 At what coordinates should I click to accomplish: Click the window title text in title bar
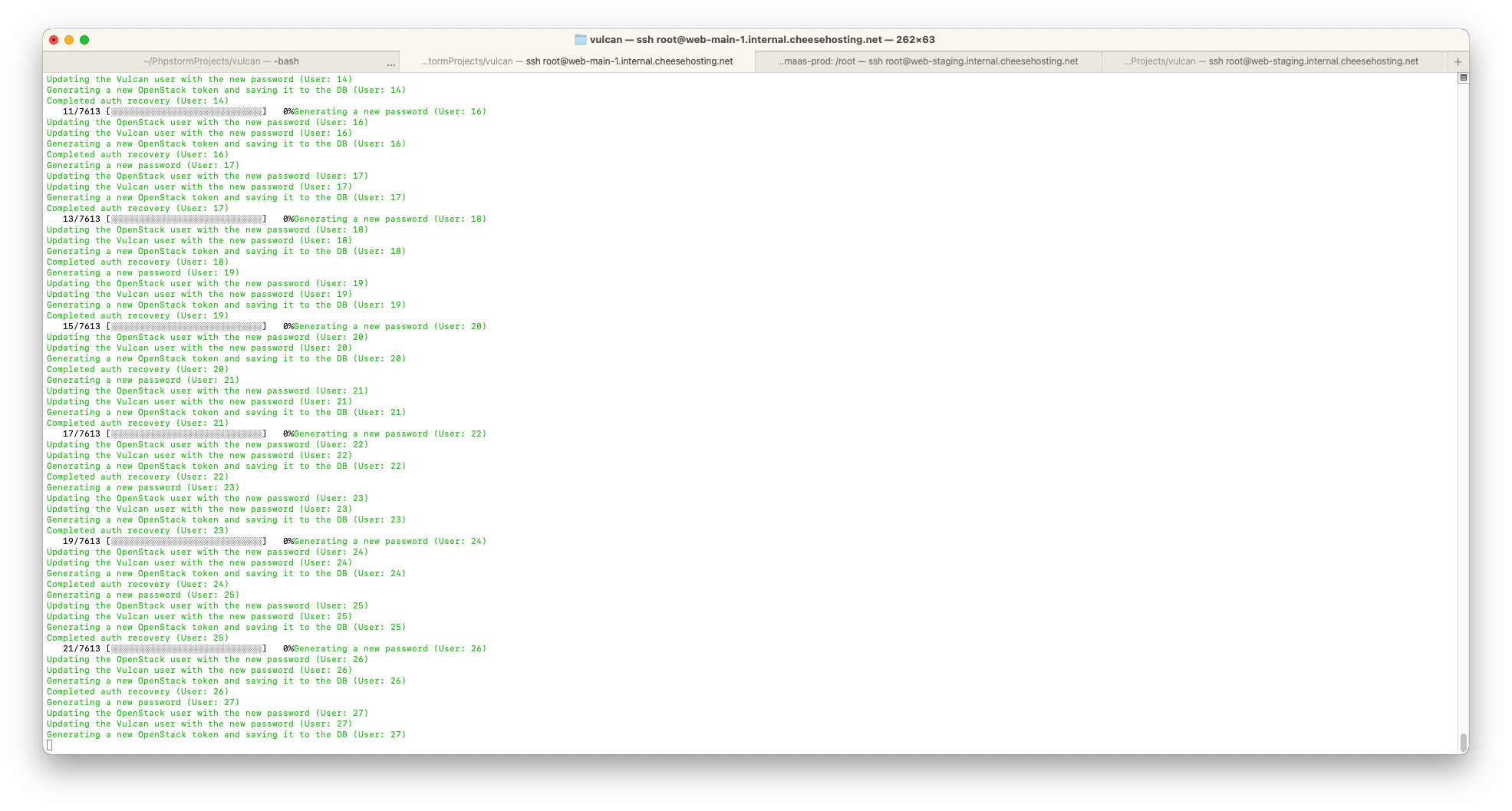coord(762,40)
